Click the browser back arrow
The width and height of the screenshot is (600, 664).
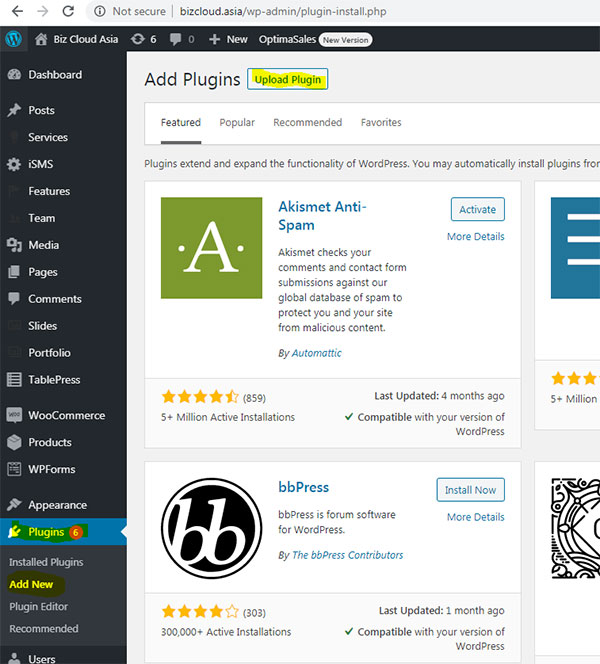[17, 11]
